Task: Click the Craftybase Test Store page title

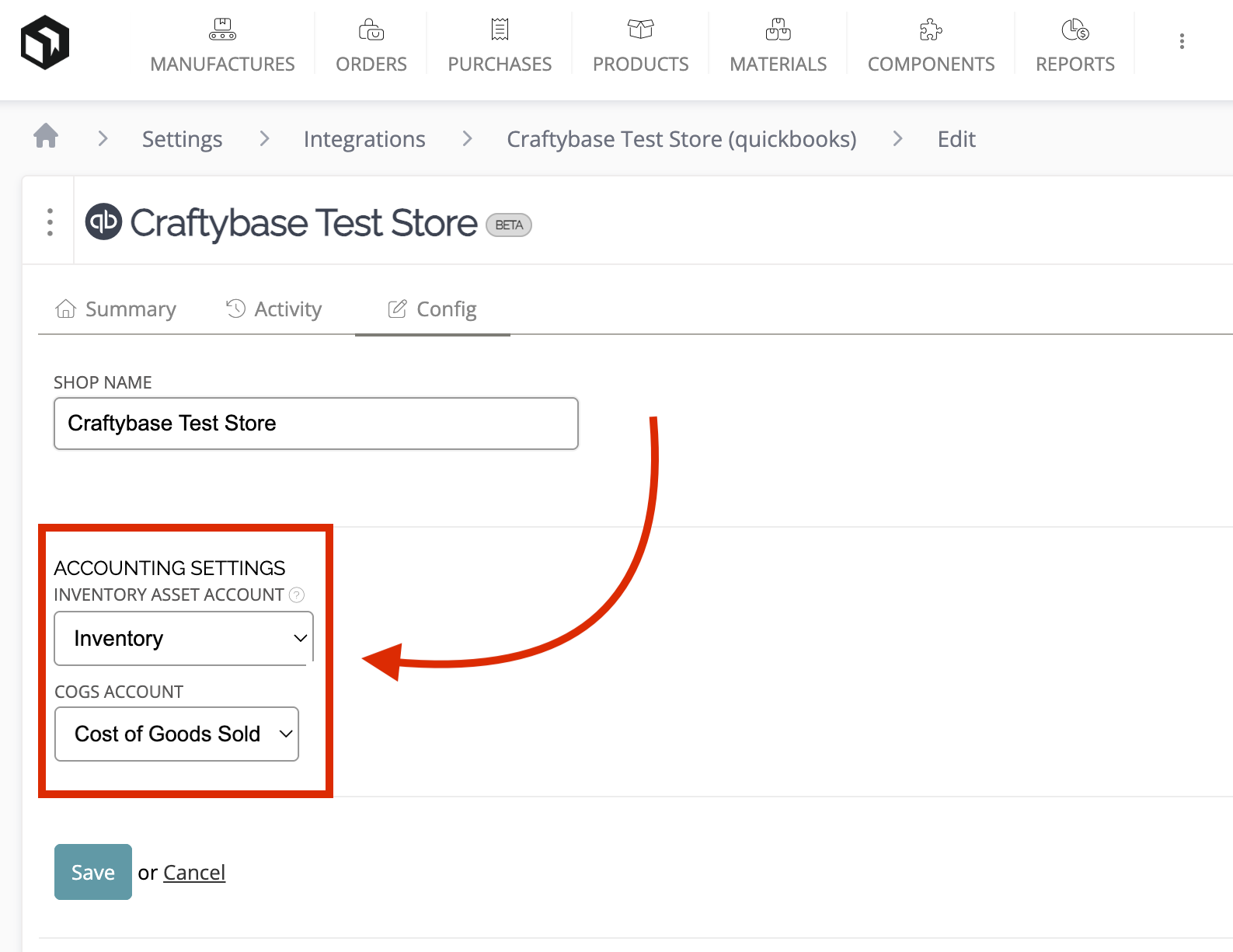Action: [303, 223]
